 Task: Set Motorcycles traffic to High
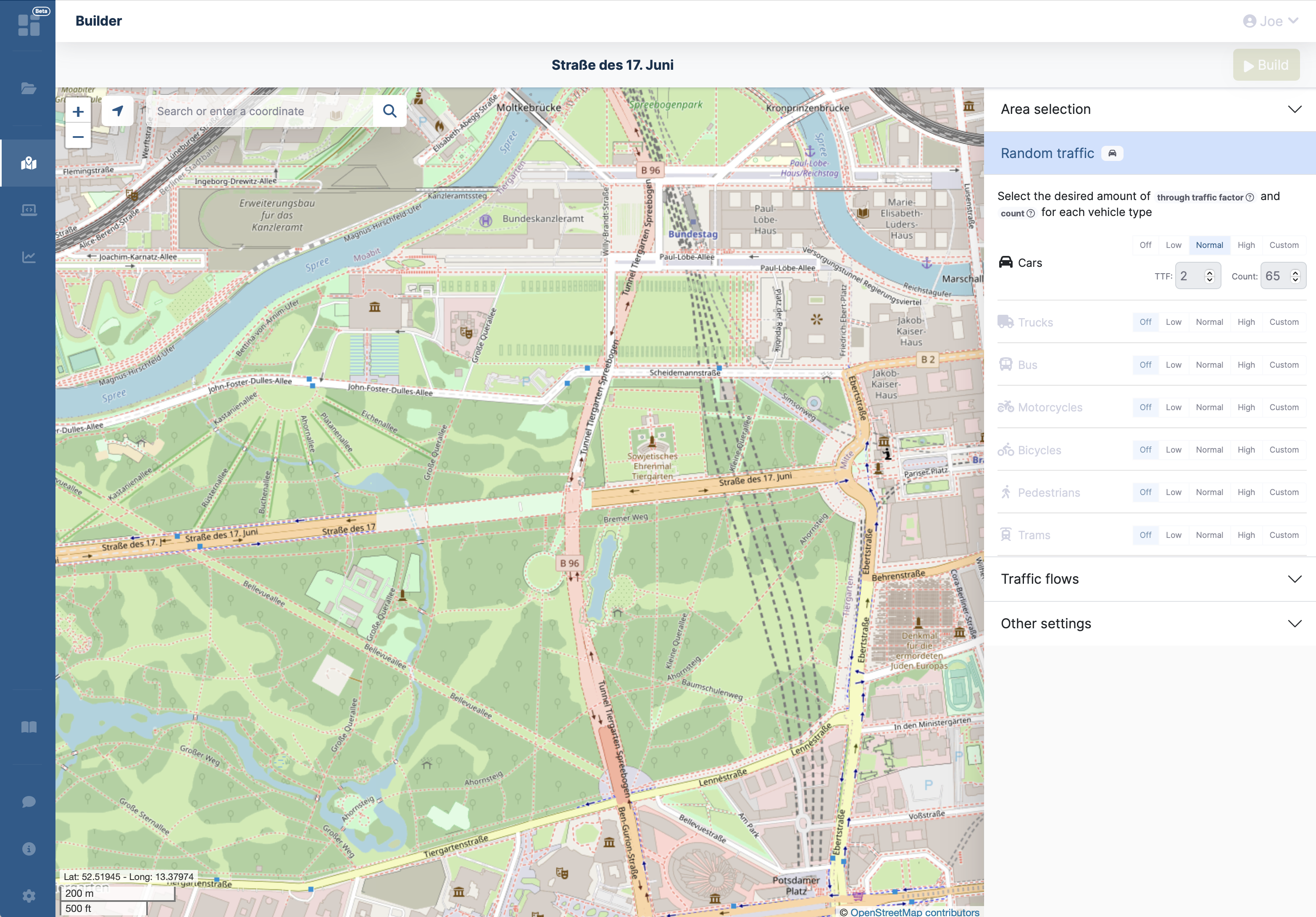(1246, 407)
